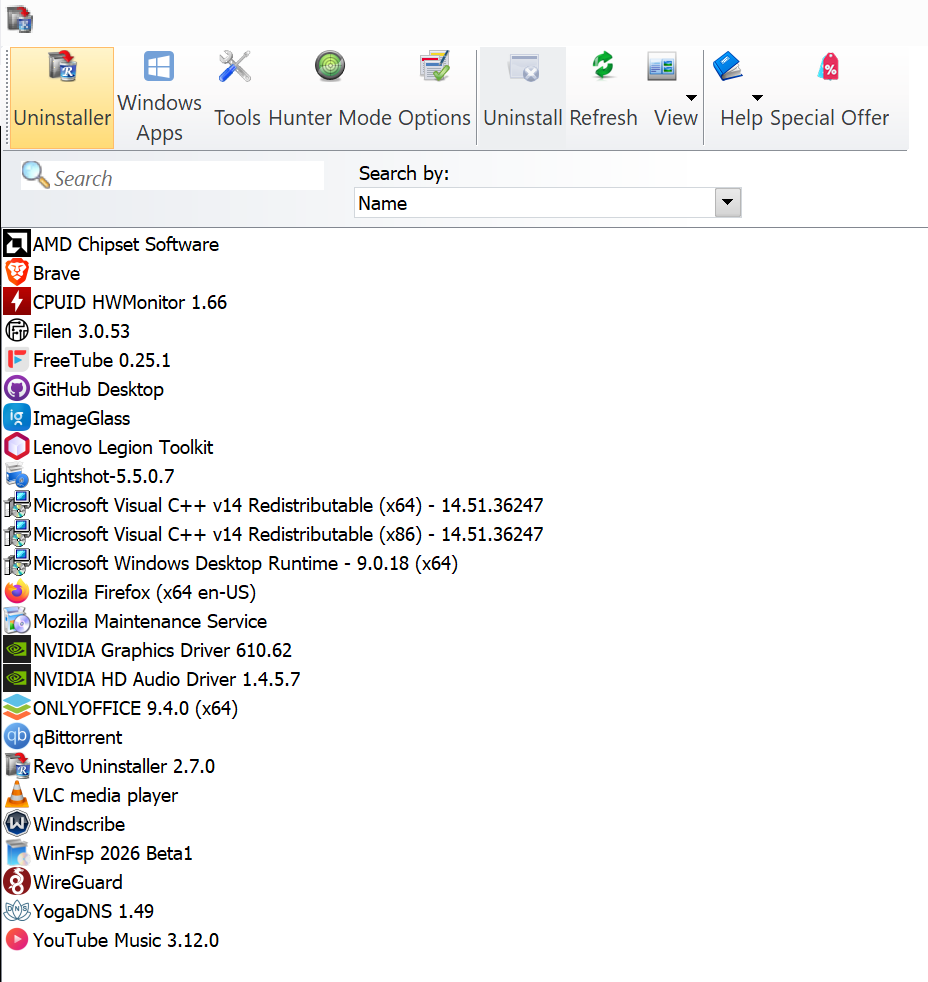Viewport: 928px width, 982px height.
Task: Select the ONLYOFFICE layered icon
Action: point(17,708)
